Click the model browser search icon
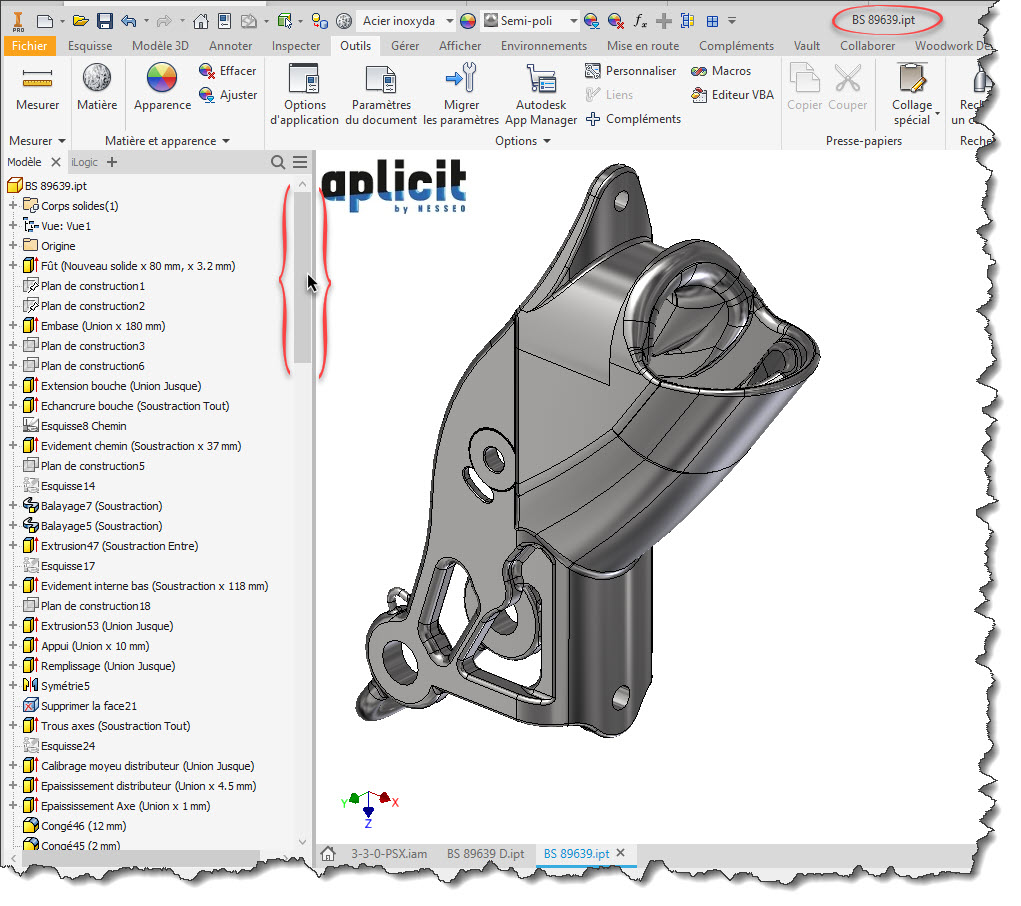Viewport: 1021px width, 906px height. pos(278,162)
